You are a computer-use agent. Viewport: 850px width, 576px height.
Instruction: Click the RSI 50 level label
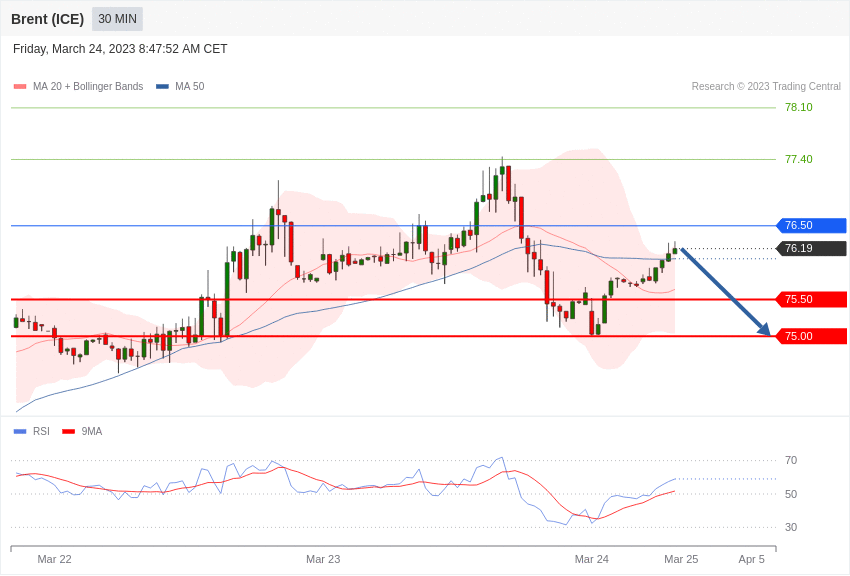point(791,494)
